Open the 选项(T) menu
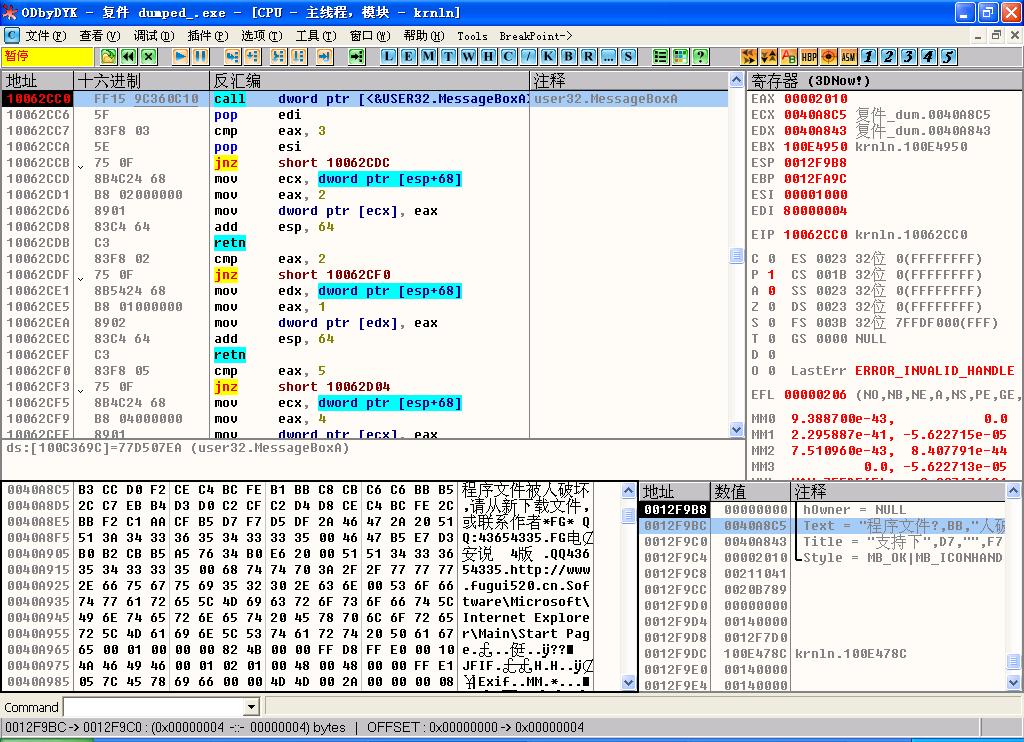The image size is (1024, 742). pos(262,36)
